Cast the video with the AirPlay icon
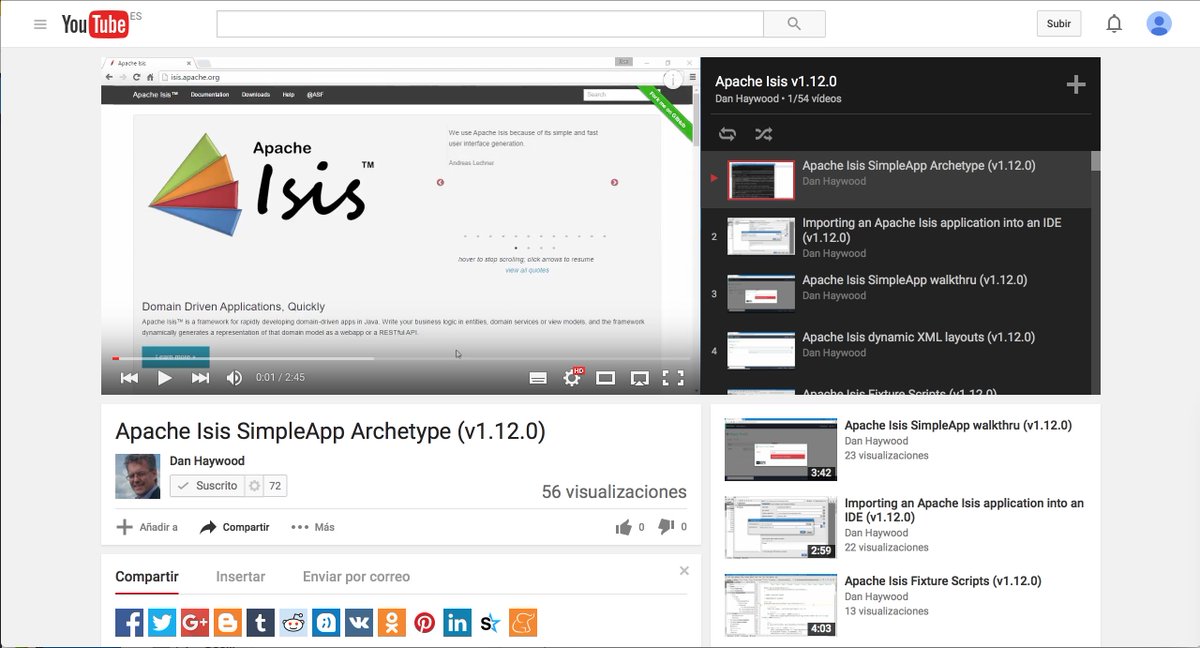 pyautogui.click(x=639, y=377)
